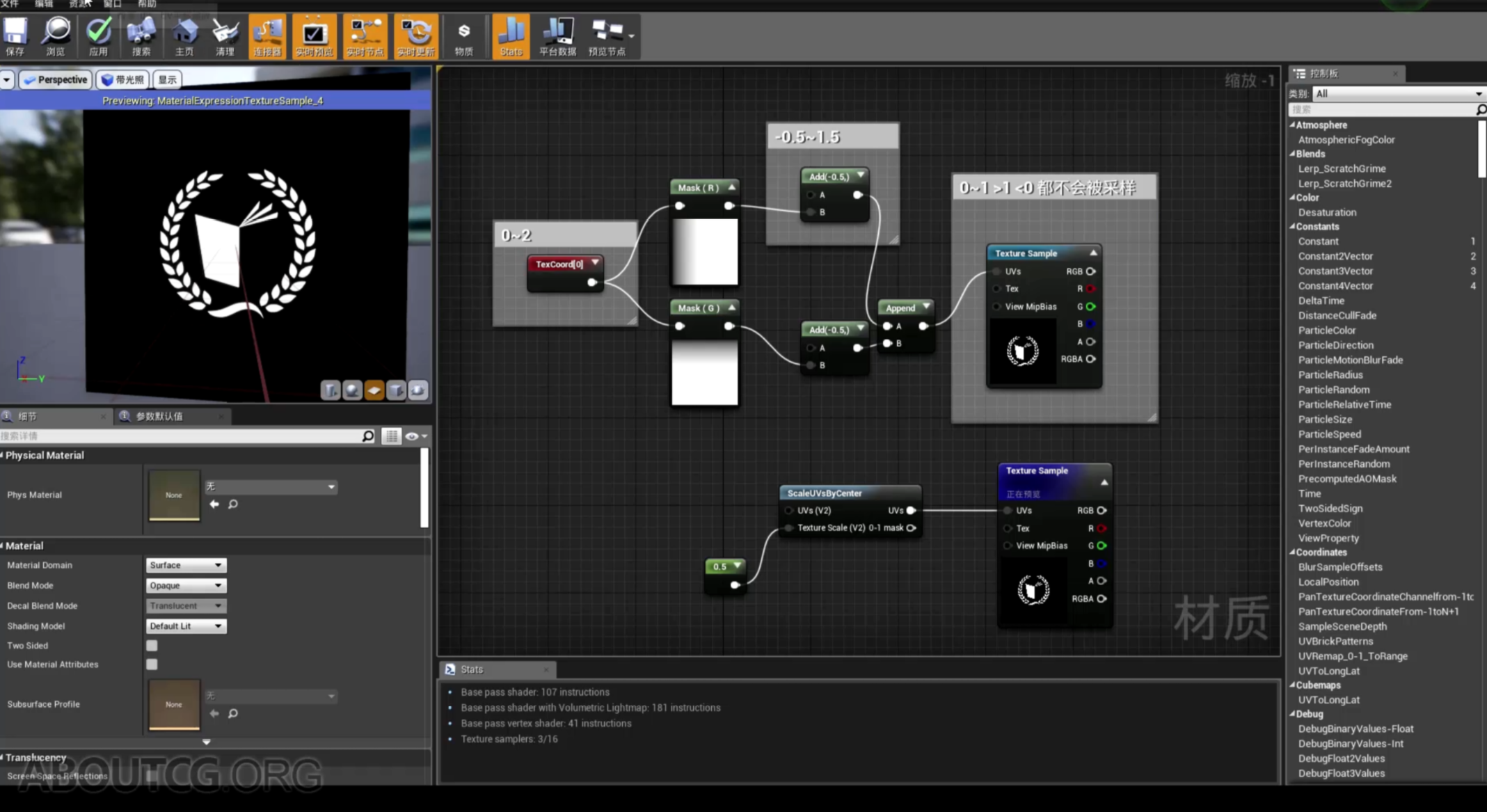This screenshot has width=1487, height=812.
Task: Click the 显示 button in the viewport
Action: pyautogui.click(x=166, y=79)
